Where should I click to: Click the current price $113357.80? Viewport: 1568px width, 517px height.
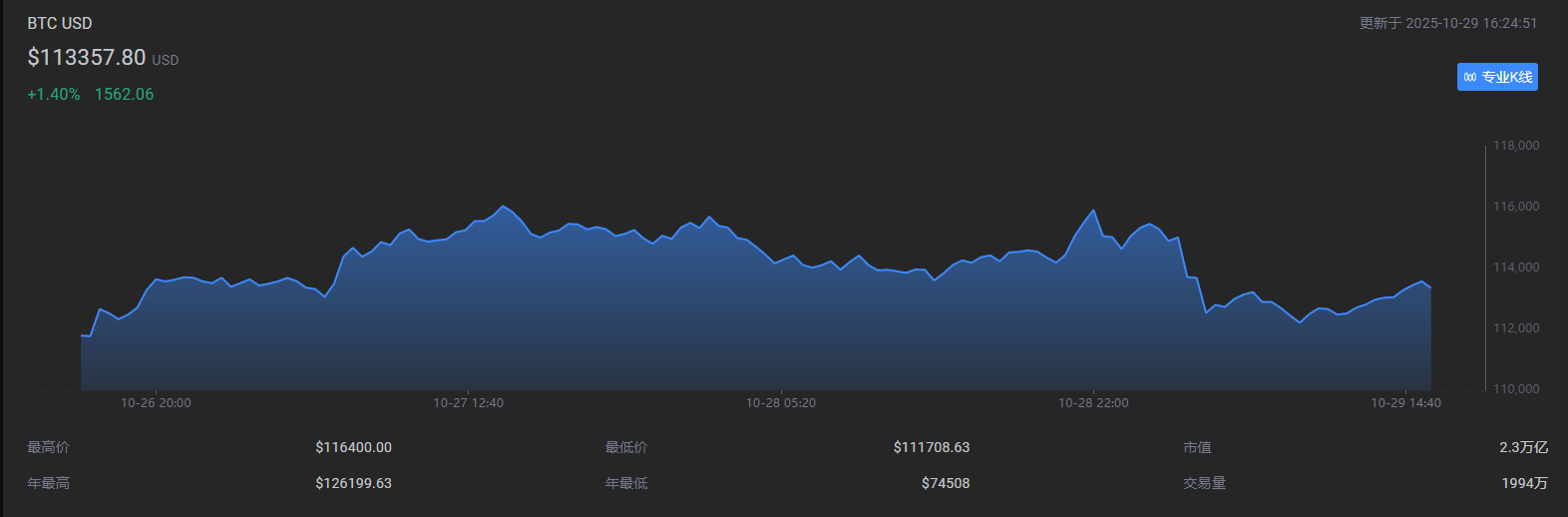pos(87,57)
